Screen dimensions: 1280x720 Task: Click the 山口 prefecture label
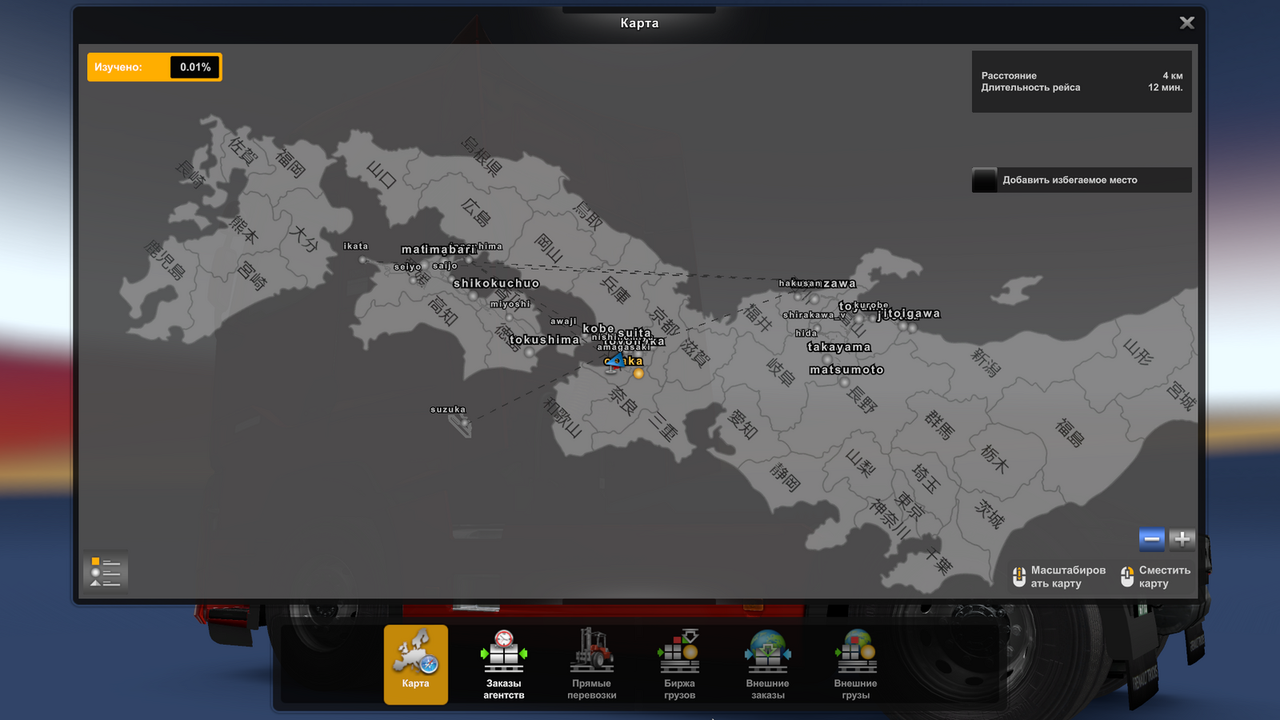click(x=382, y=174)
